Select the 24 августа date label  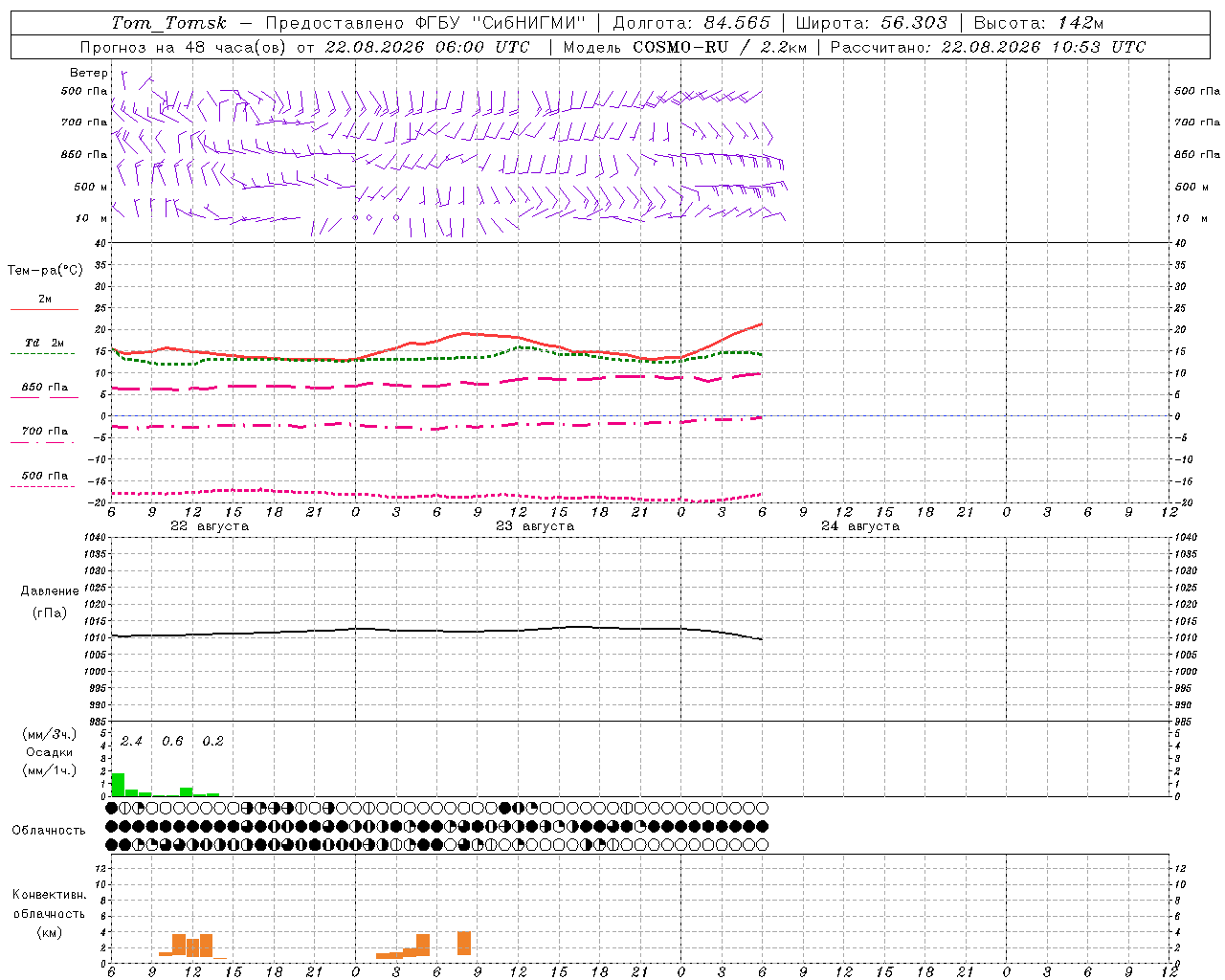860,526
